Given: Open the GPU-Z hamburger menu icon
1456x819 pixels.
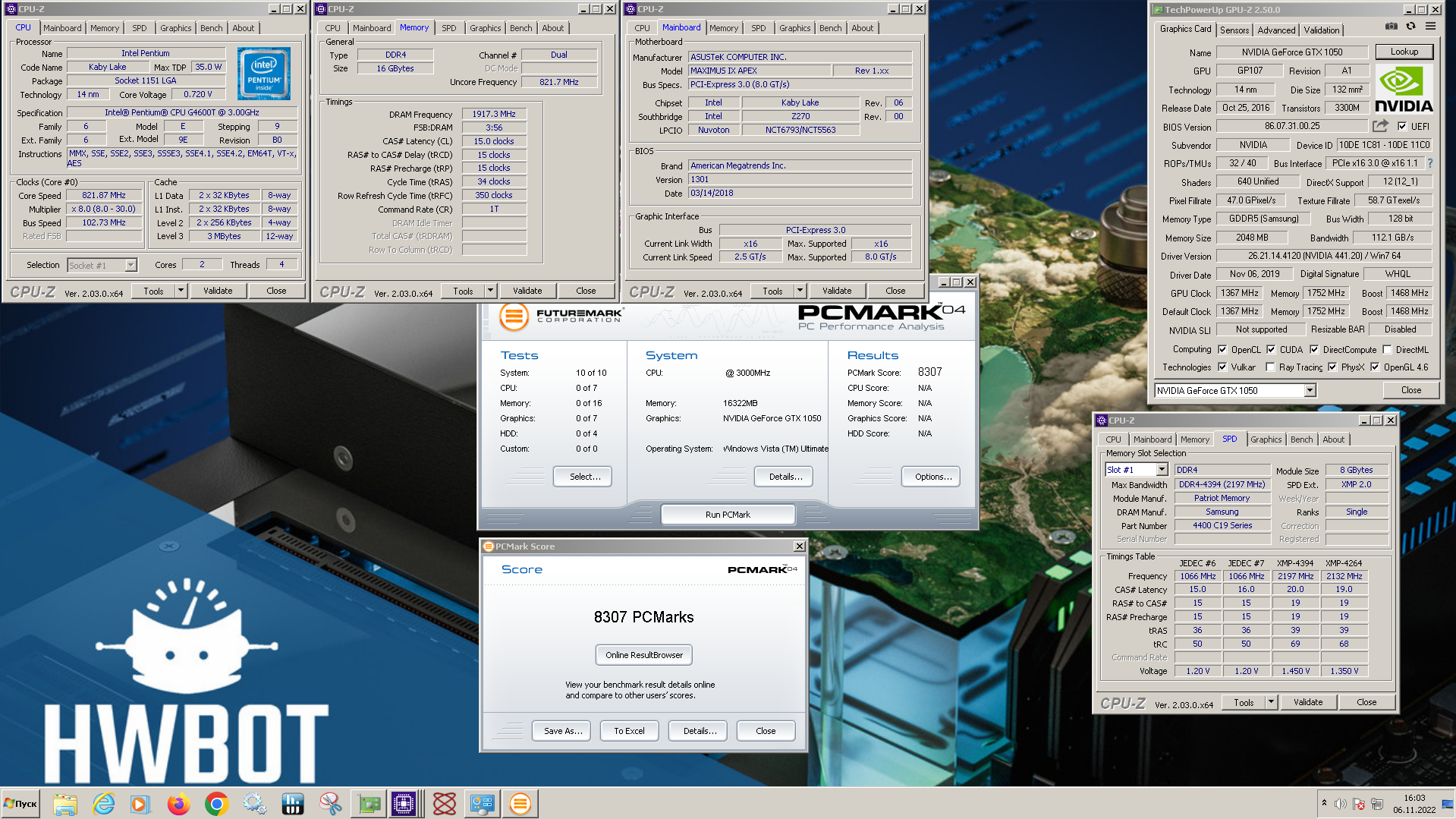Looking at the screenshot, I should click(x=1430, y=27).
